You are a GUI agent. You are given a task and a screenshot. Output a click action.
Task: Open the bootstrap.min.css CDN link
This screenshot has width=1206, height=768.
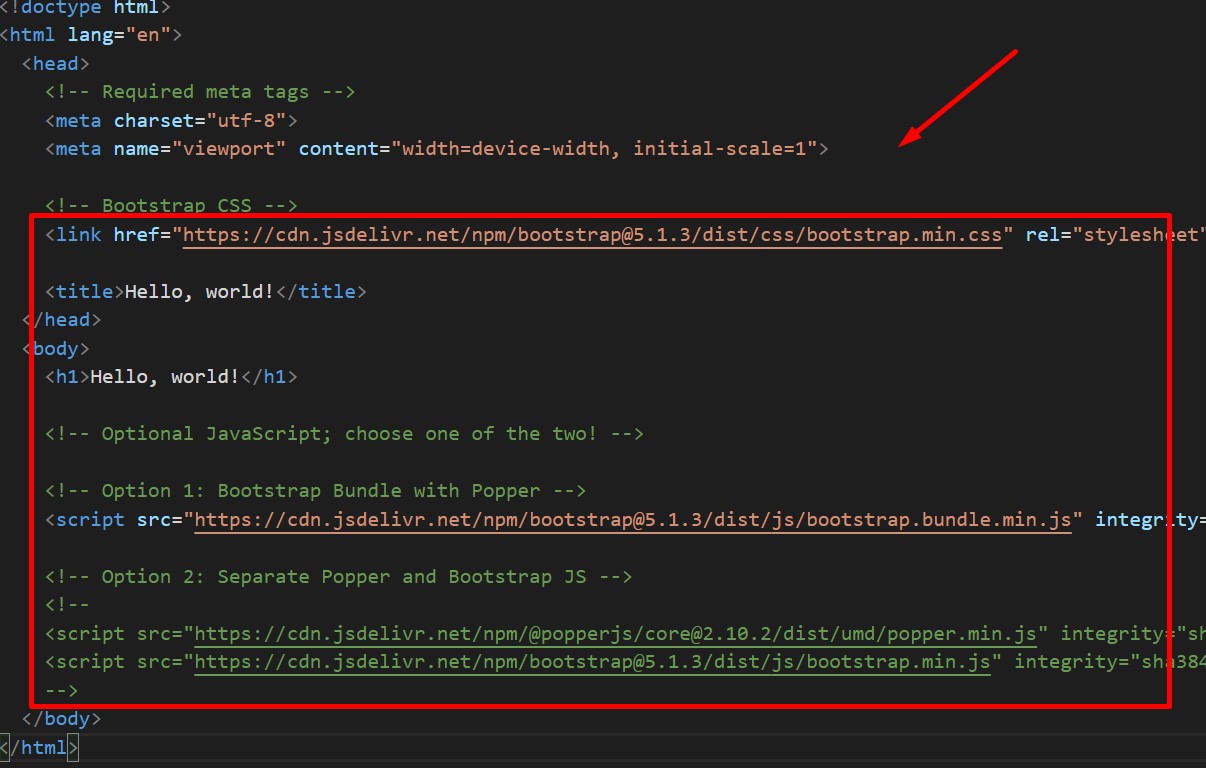(592, 235)
